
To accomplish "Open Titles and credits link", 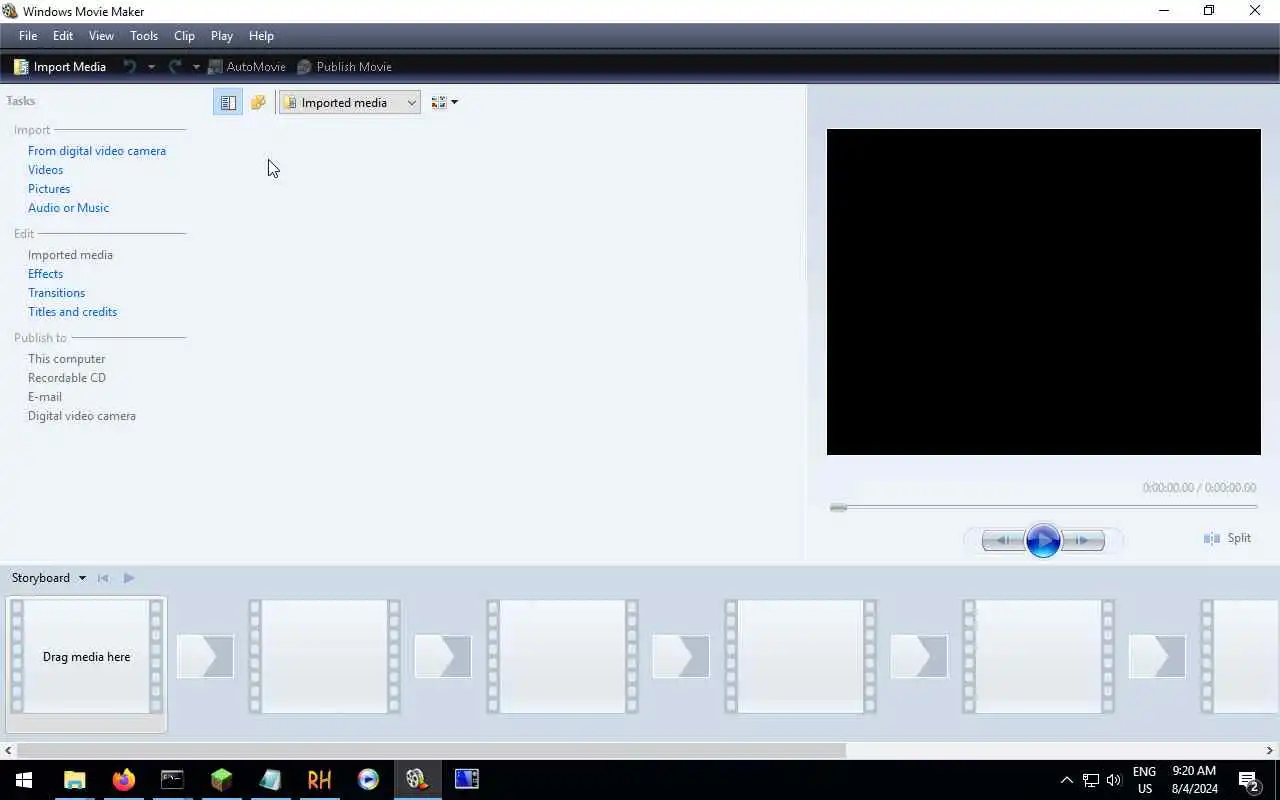I will pos(72,312).
